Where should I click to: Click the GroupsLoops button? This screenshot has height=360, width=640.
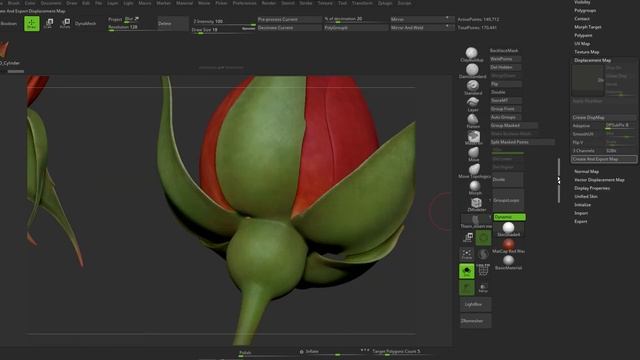pyautogui.click(x=508, y=200)
